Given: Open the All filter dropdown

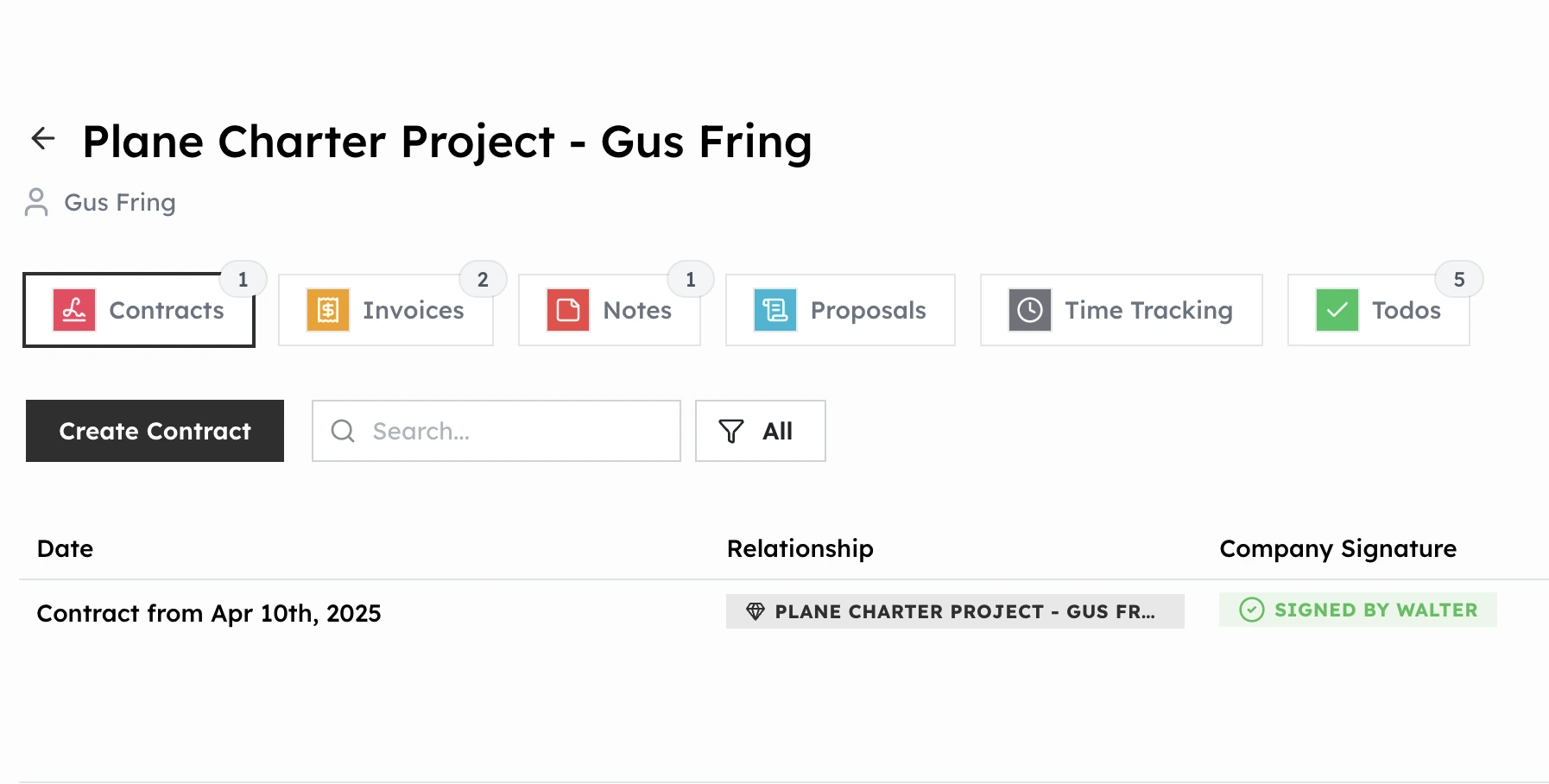Looking at the screenshot, I should pyautogui.click(x=760, y=431).
